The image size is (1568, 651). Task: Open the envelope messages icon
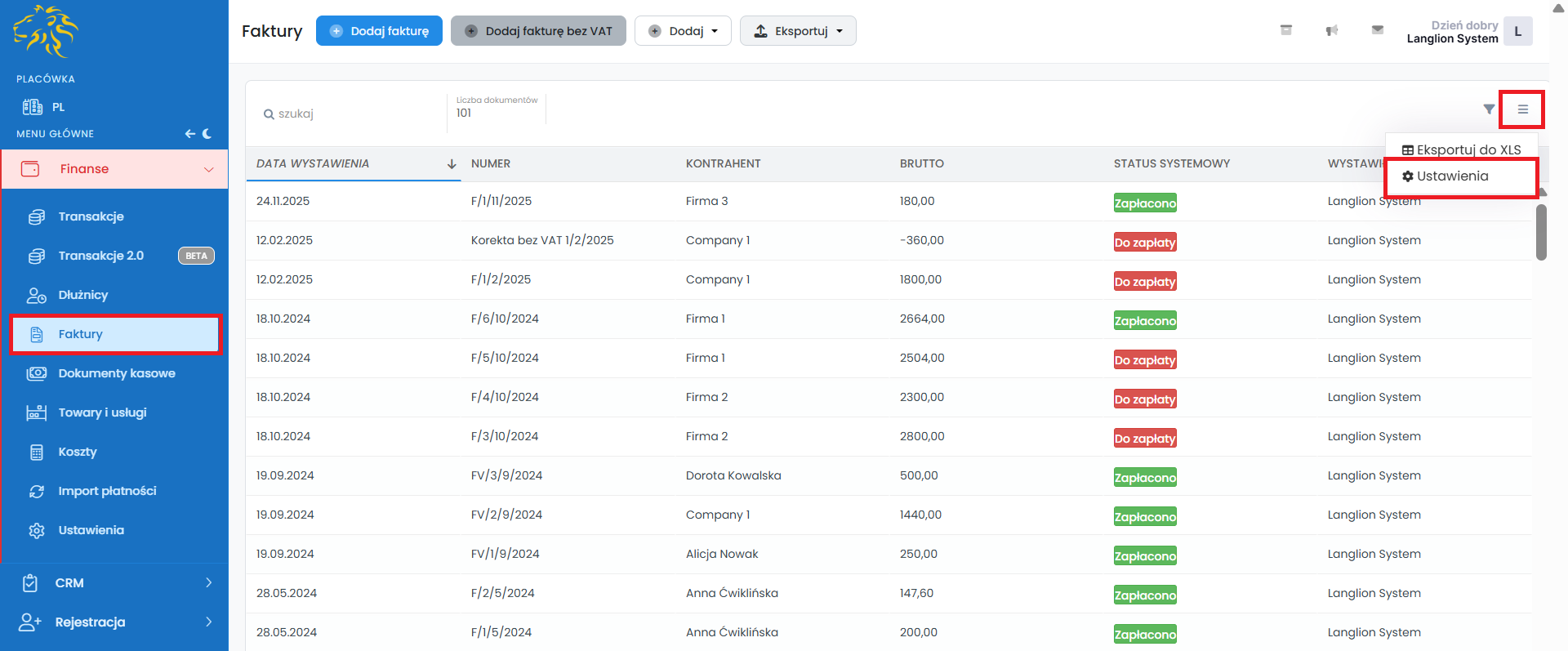[1378, 30]
